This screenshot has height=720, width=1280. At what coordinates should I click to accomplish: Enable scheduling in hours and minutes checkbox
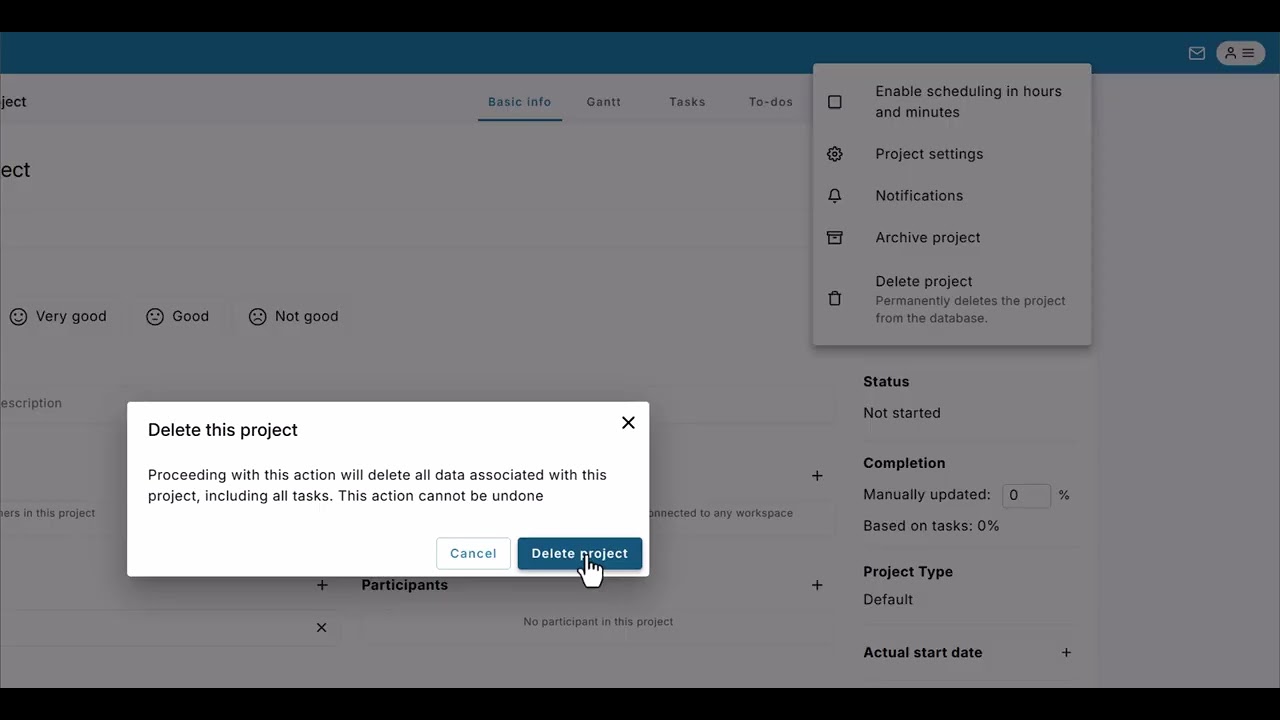[835, 102]
